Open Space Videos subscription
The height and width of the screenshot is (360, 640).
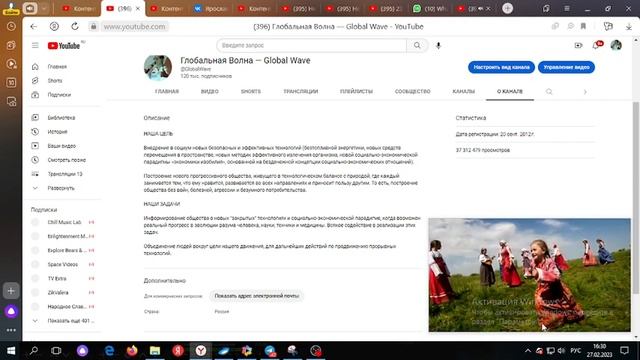[x=63, y=264]
